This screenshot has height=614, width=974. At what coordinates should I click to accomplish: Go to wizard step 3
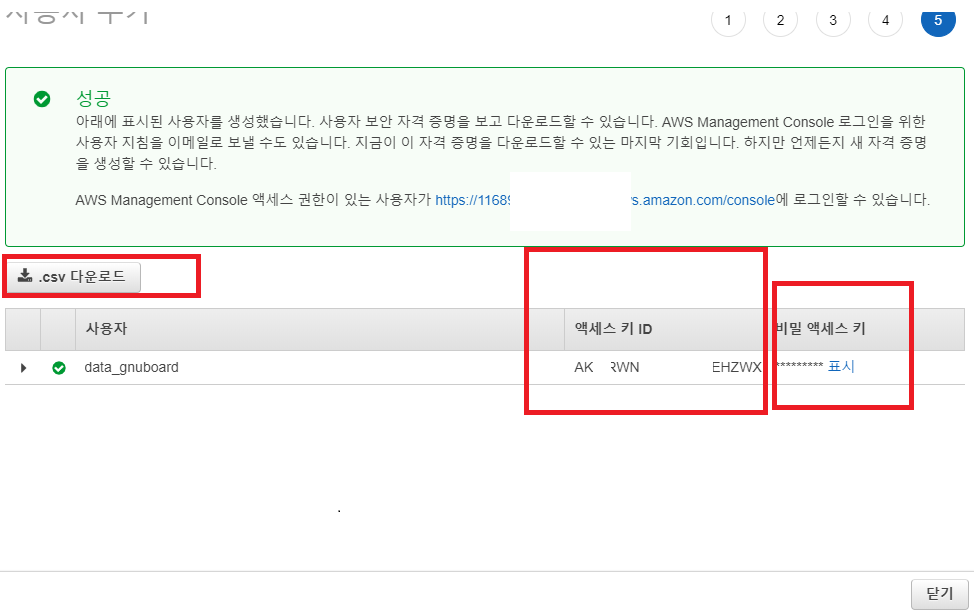tap(833, 20)
